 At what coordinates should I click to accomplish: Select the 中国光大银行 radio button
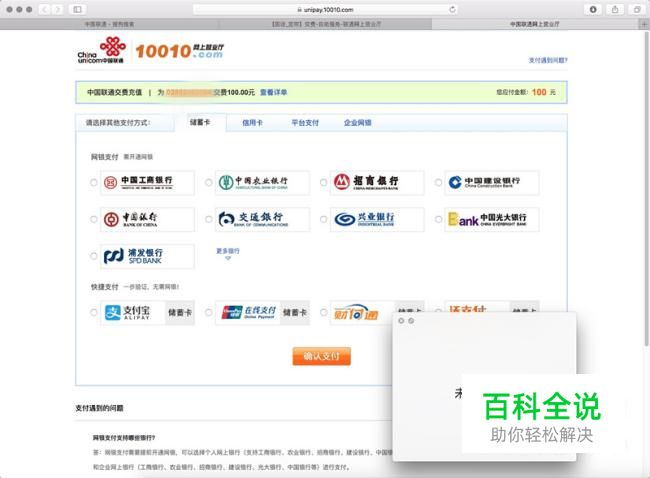point(438,219)
